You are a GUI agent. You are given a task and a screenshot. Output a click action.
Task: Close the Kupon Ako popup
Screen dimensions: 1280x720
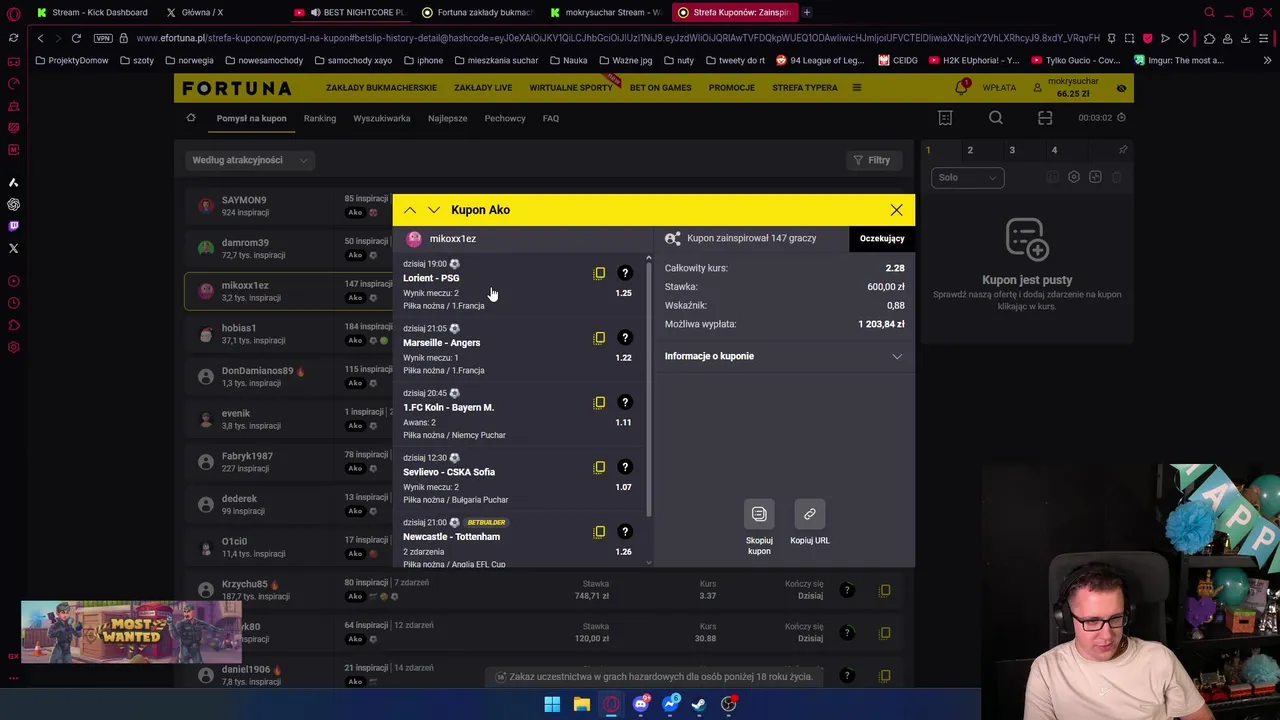(896, 210)
